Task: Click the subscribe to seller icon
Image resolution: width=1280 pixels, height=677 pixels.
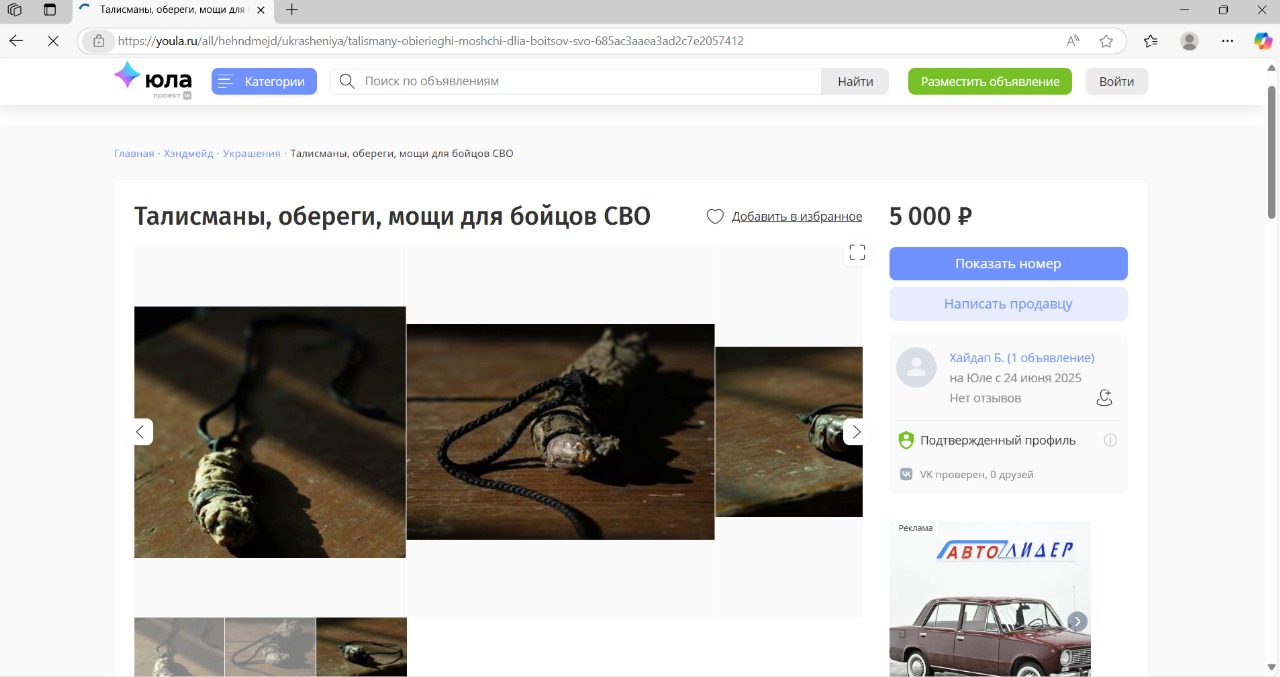Action: [1104, 398]
